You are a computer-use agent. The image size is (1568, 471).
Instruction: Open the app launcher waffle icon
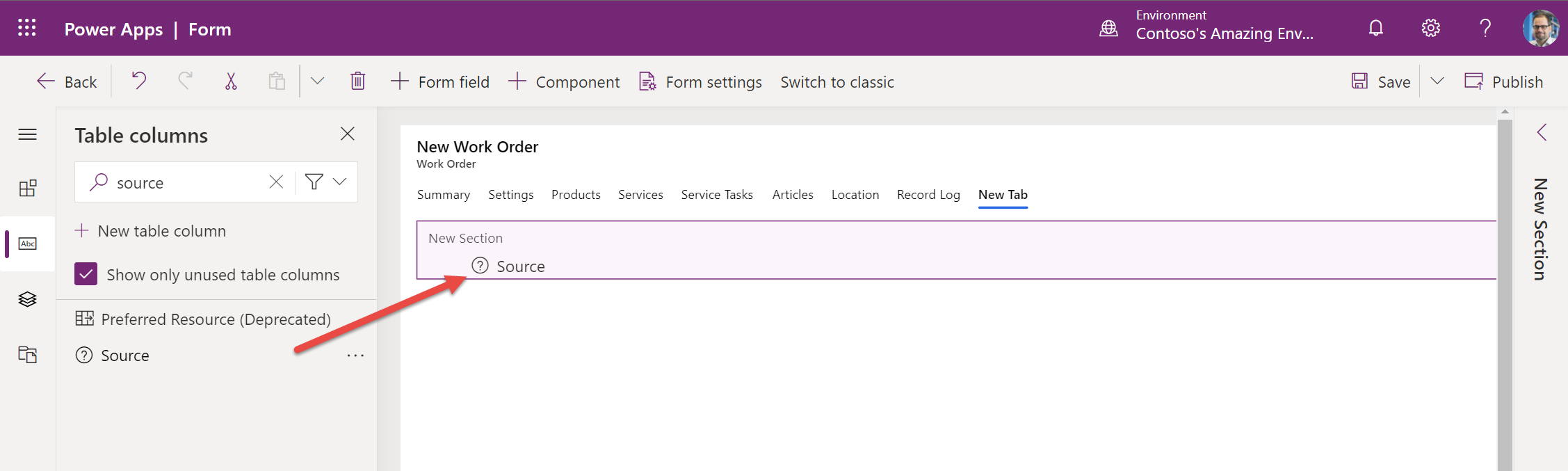[26, 28]
